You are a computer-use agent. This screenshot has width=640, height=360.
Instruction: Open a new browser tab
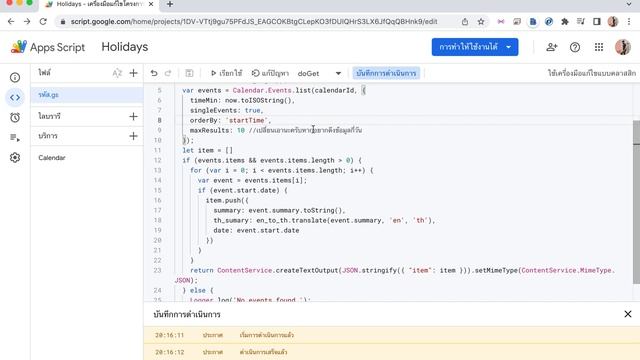click(170, 4)
